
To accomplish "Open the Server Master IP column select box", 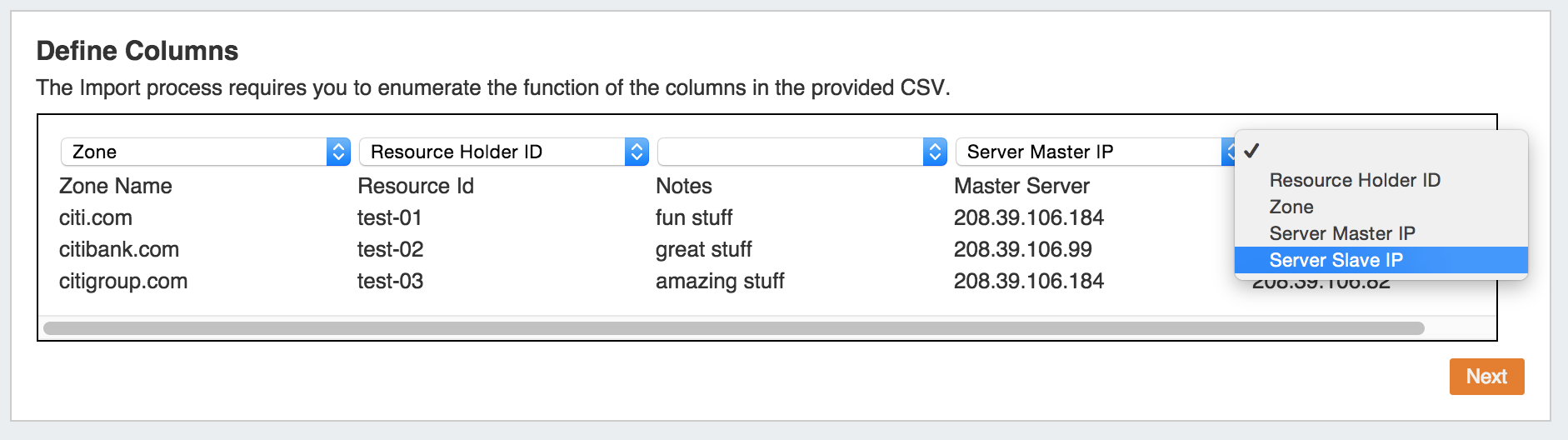I will (1088, 152).
